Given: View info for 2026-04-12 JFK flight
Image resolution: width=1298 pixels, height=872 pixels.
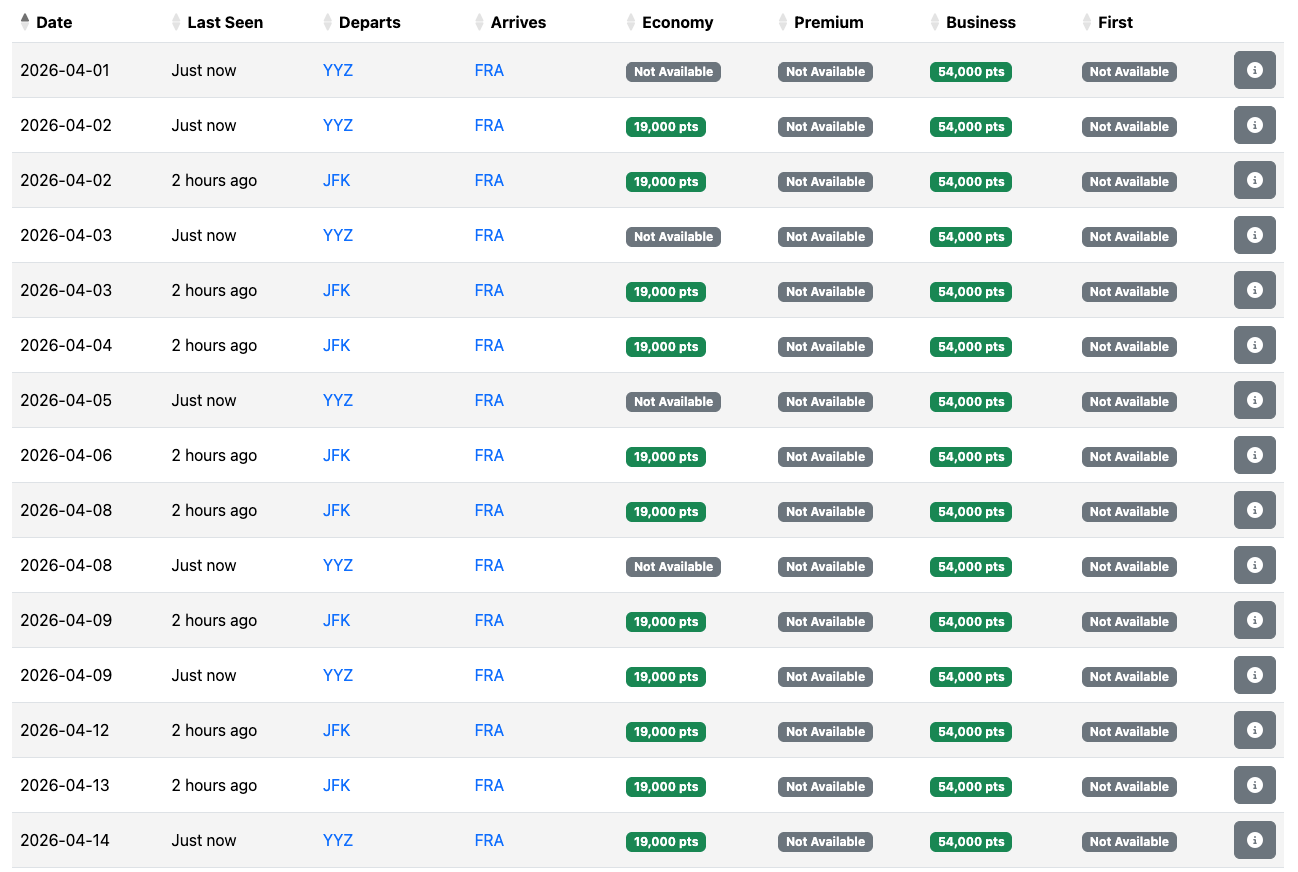Looking at the screenshot, I should coord(1254,730).
